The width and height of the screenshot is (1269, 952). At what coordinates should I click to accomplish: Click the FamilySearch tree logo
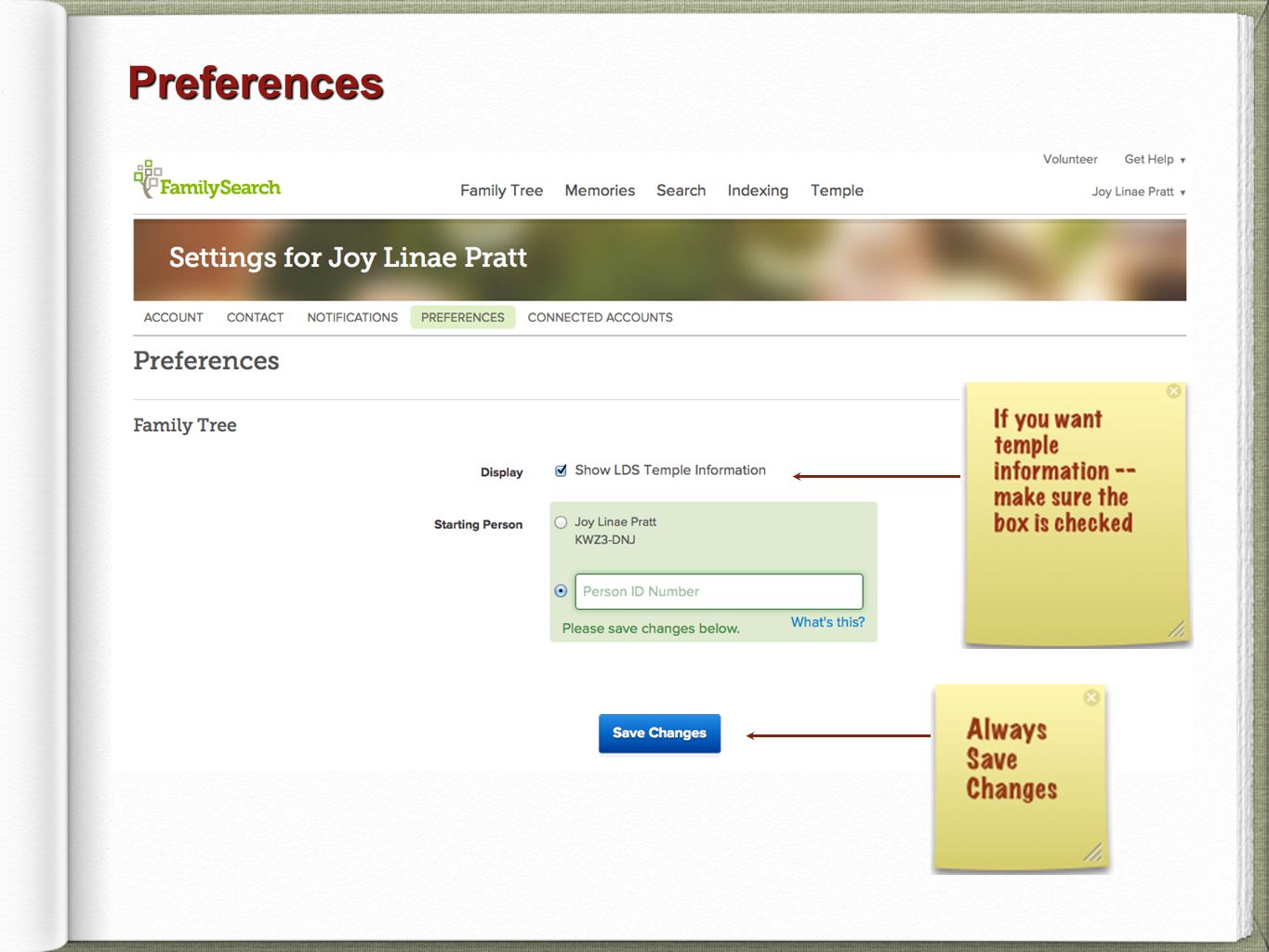tap(206, 179)
